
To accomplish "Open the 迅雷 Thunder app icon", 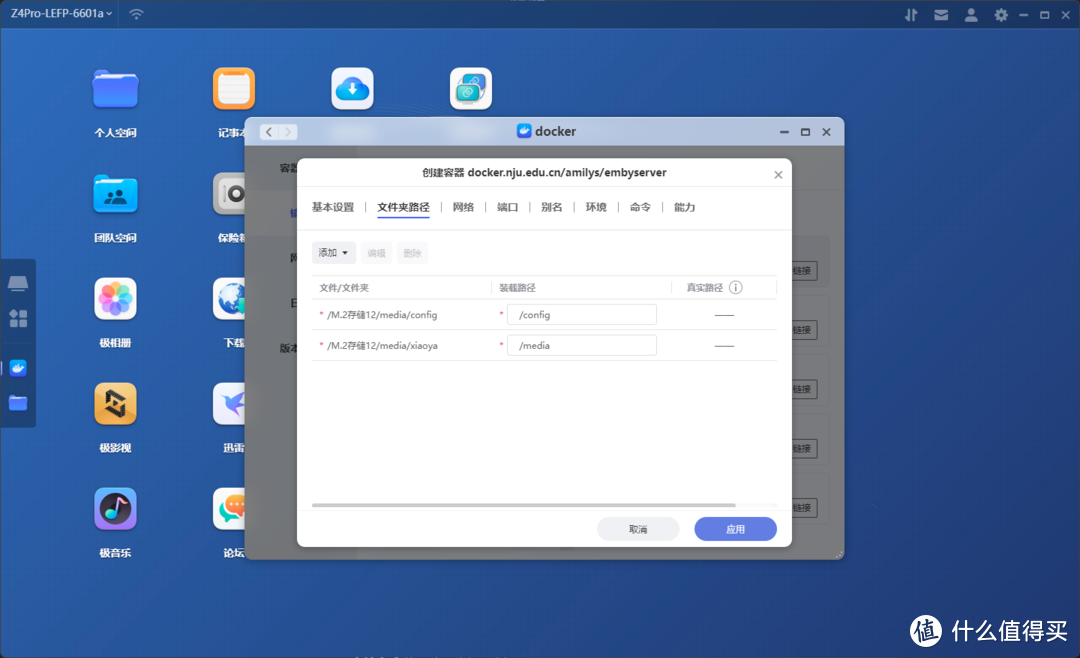I will click(x=230, y=404).
